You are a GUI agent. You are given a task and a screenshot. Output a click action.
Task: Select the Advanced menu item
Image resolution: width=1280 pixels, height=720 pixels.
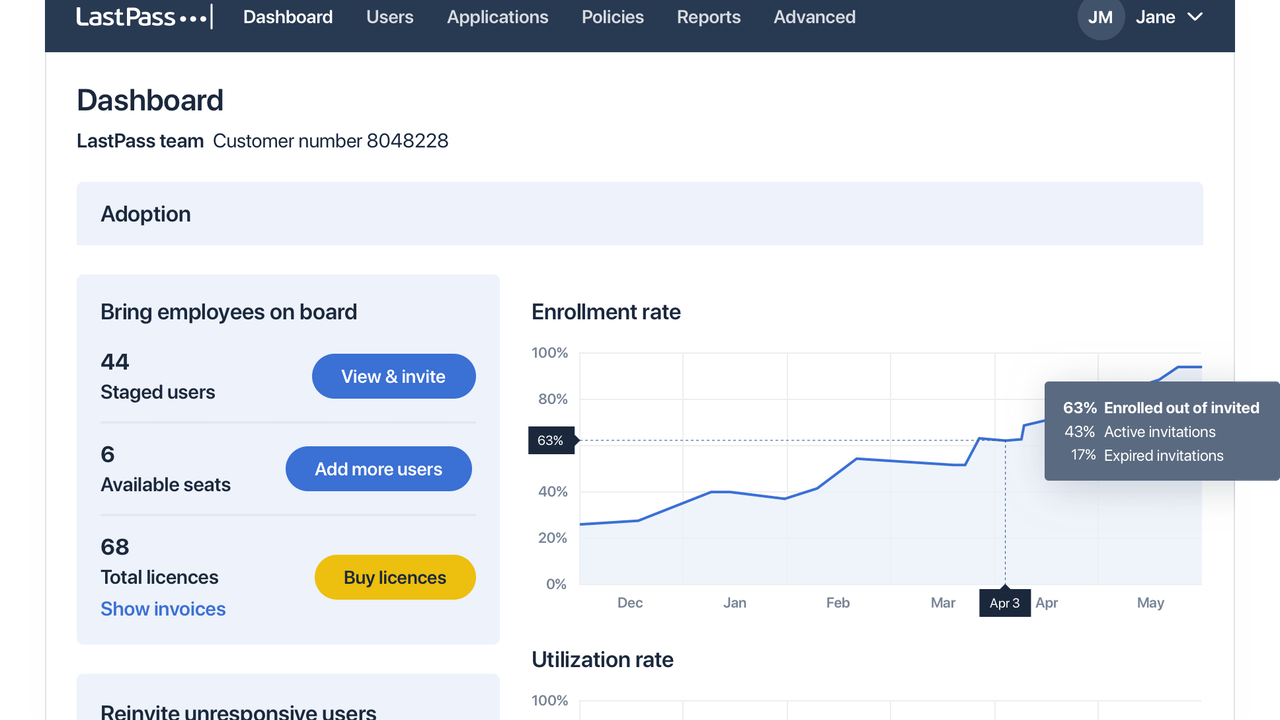pyautogui.click(x=814, y=17)
